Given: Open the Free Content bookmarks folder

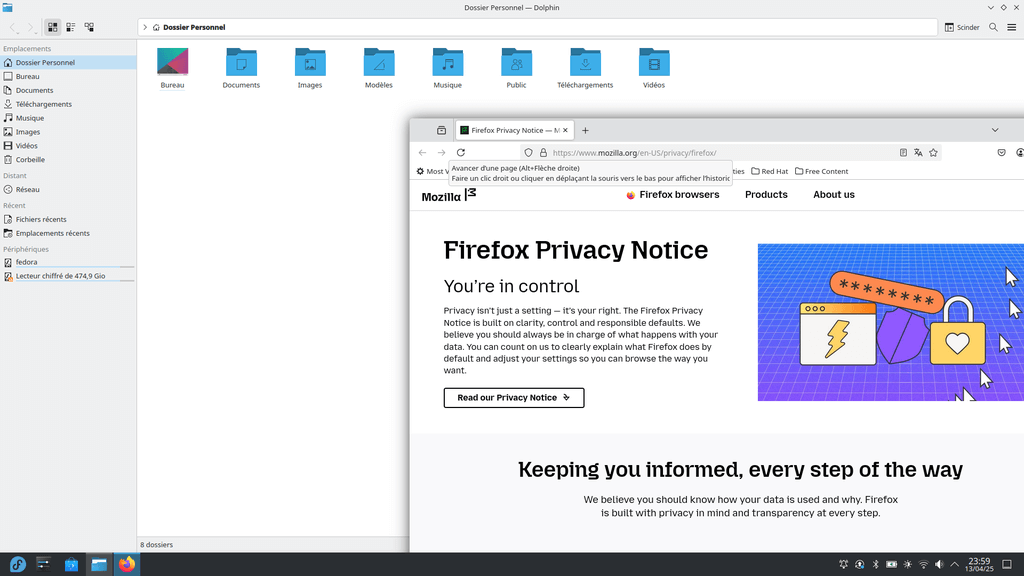Looking at the screenshot, I should pyautogui.click(x=822, y=172).
